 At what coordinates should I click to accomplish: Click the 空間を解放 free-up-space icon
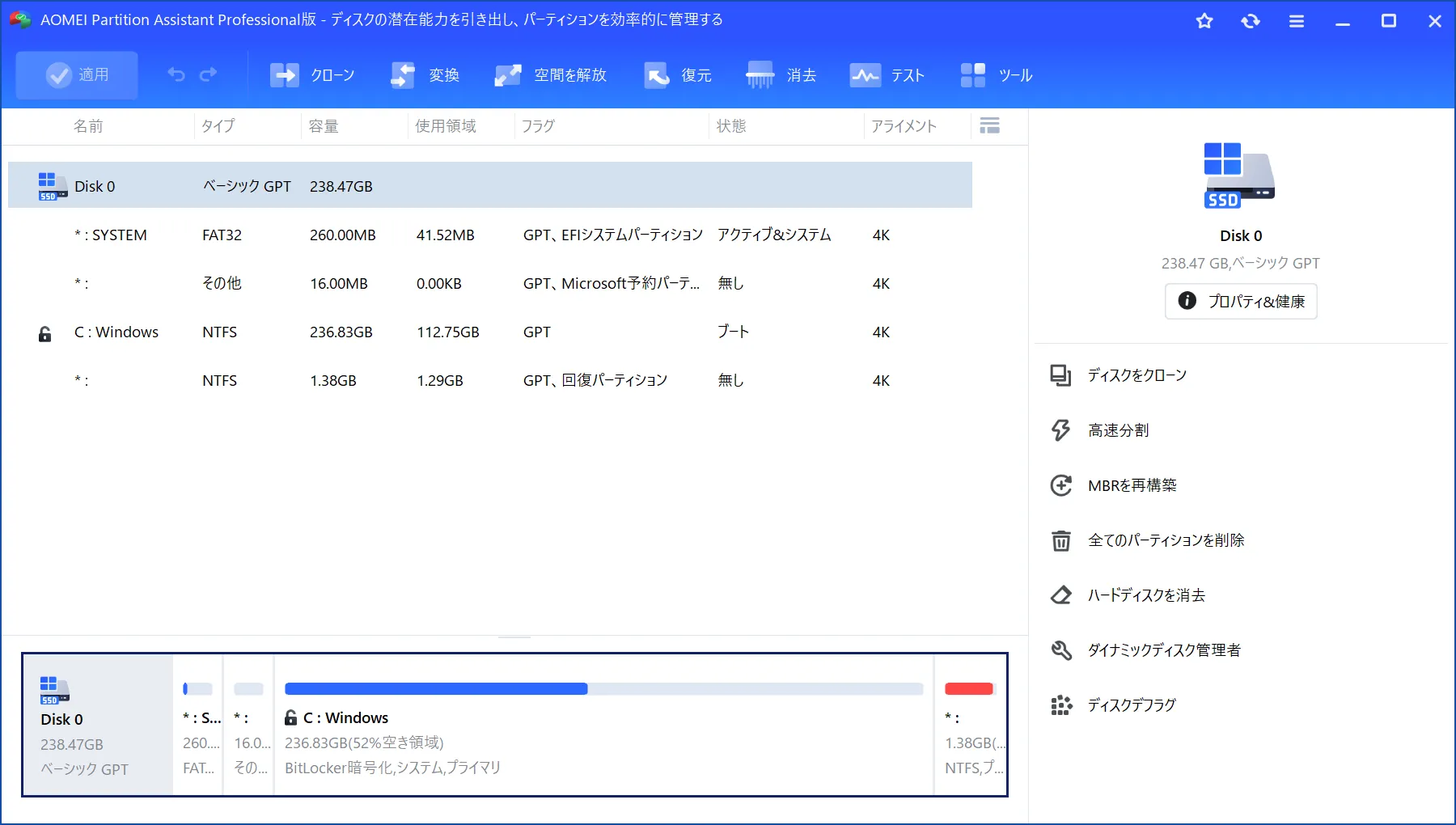click(x=508, y=75)
